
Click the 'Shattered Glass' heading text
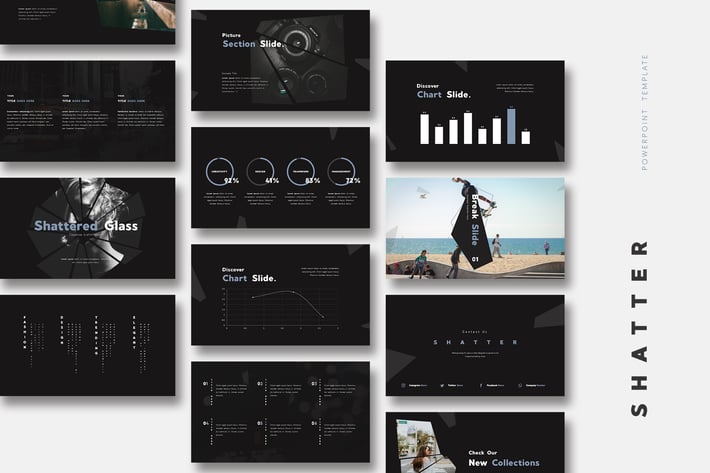[86, 226]
